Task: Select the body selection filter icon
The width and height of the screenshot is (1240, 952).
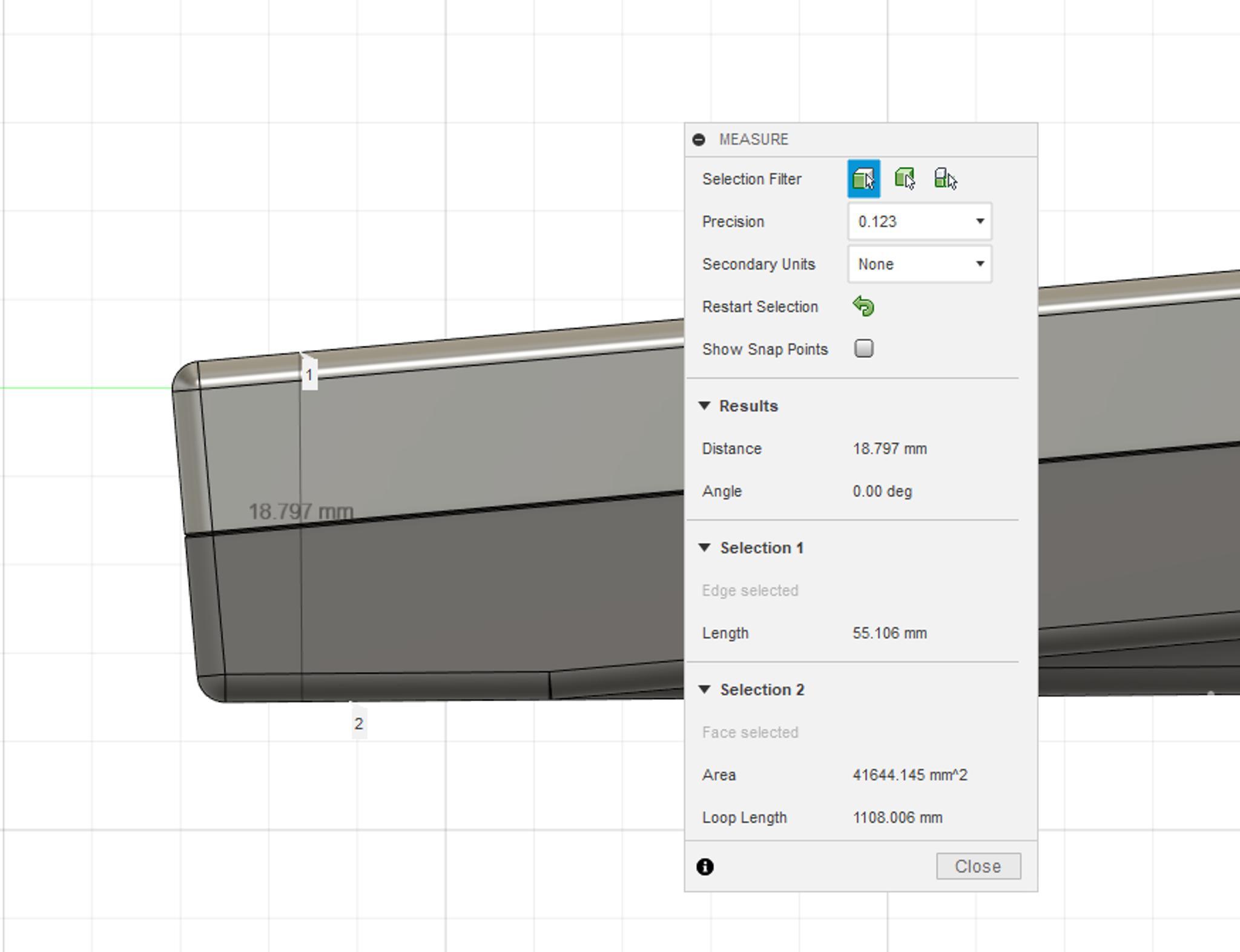Action: click(905, 179)
